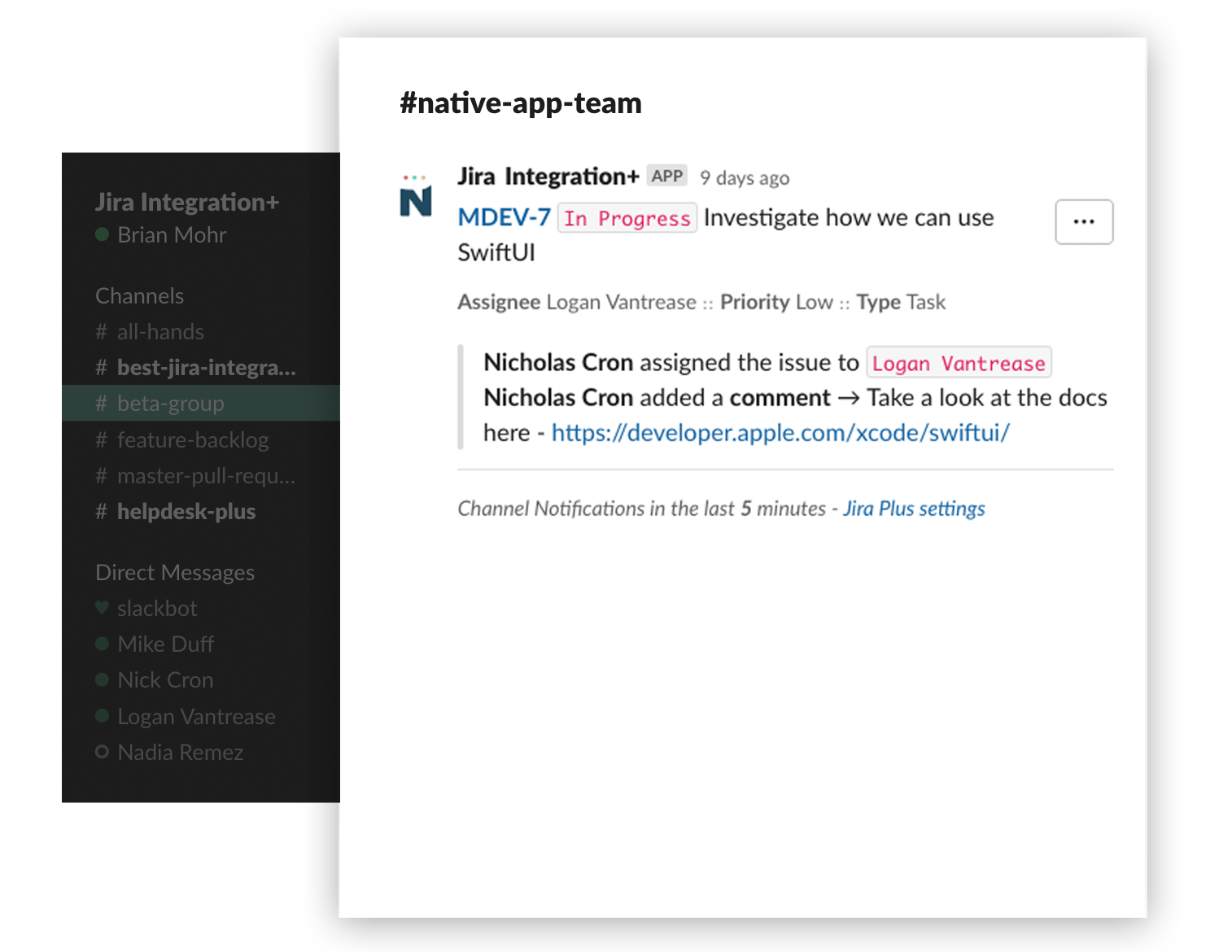Image resolution: width=1232 pixels, height=952 pixels.
Task: Click the Logan Vantrease assignee tag
Action: (958, 363)
